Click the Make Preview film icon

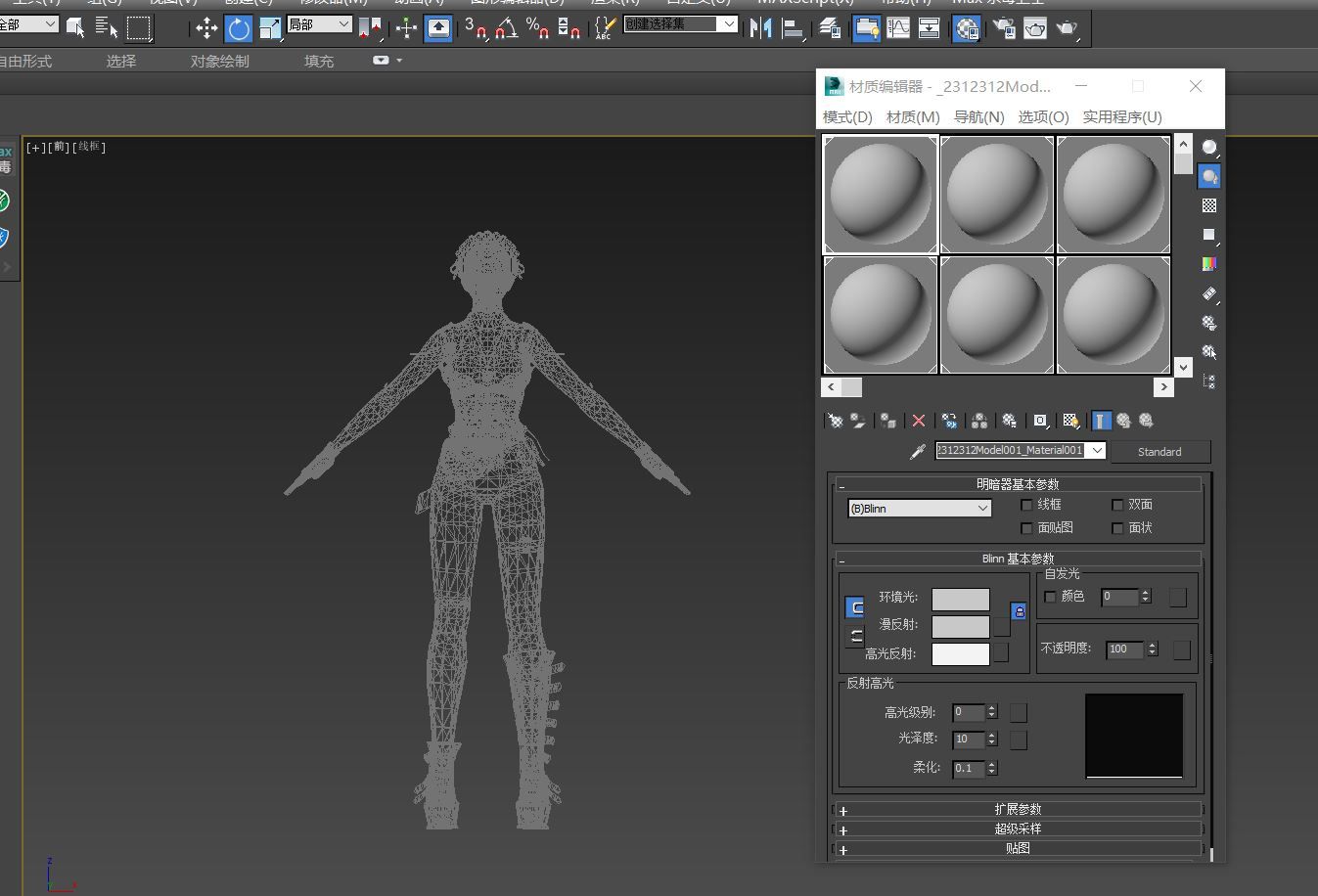(1210, 293)
